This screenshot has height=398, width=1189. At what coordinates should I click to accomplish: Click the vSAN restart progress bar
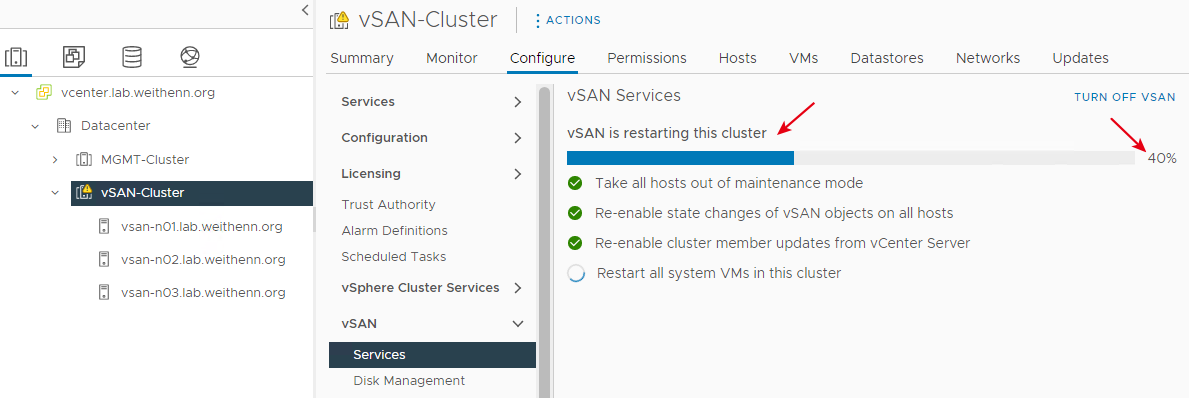click(x=851, y=158)
